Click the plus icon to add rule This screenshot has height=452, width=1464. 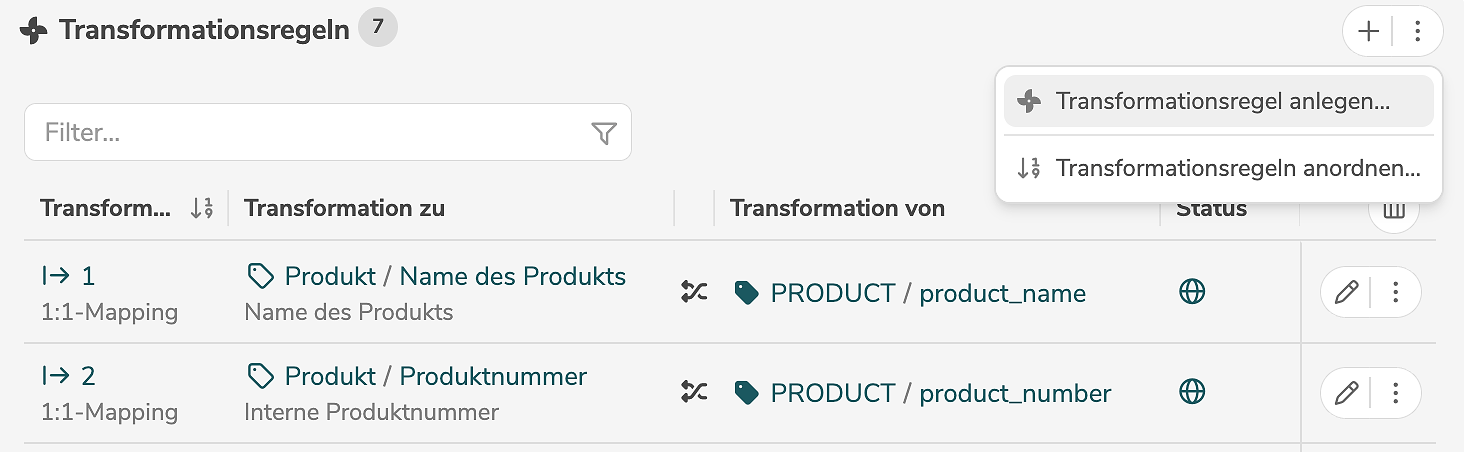tap(1368, 32)
